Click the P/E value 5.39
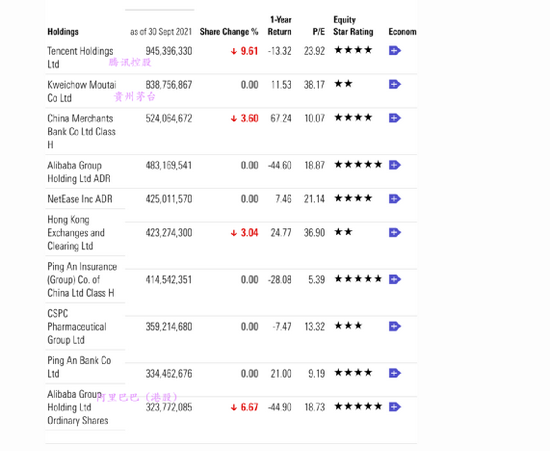 tap(317, 280)
